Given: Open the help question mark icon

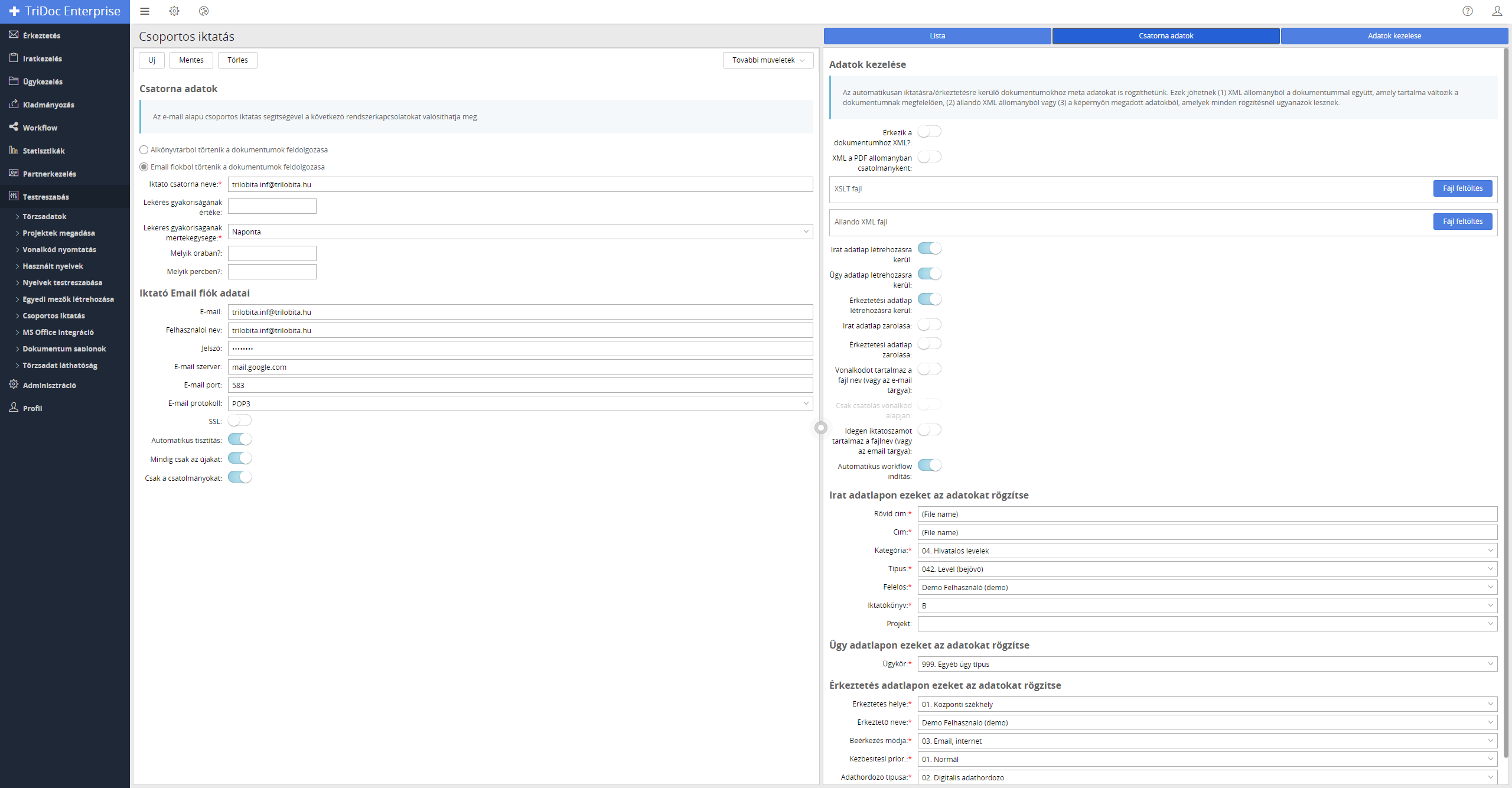Looking at the screenshot, I should pyautogui.click(x=1468, y=11).
